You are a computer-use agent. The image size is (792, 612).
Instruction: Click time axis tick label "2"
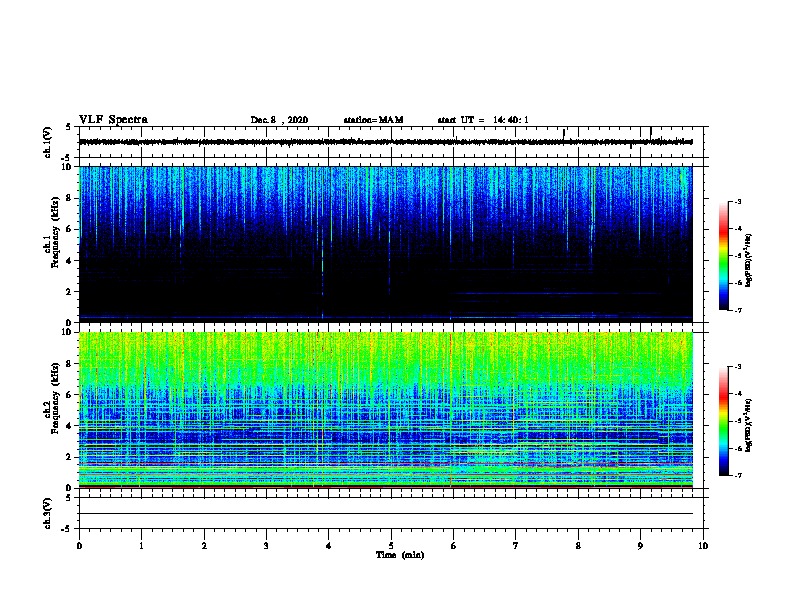204,545
